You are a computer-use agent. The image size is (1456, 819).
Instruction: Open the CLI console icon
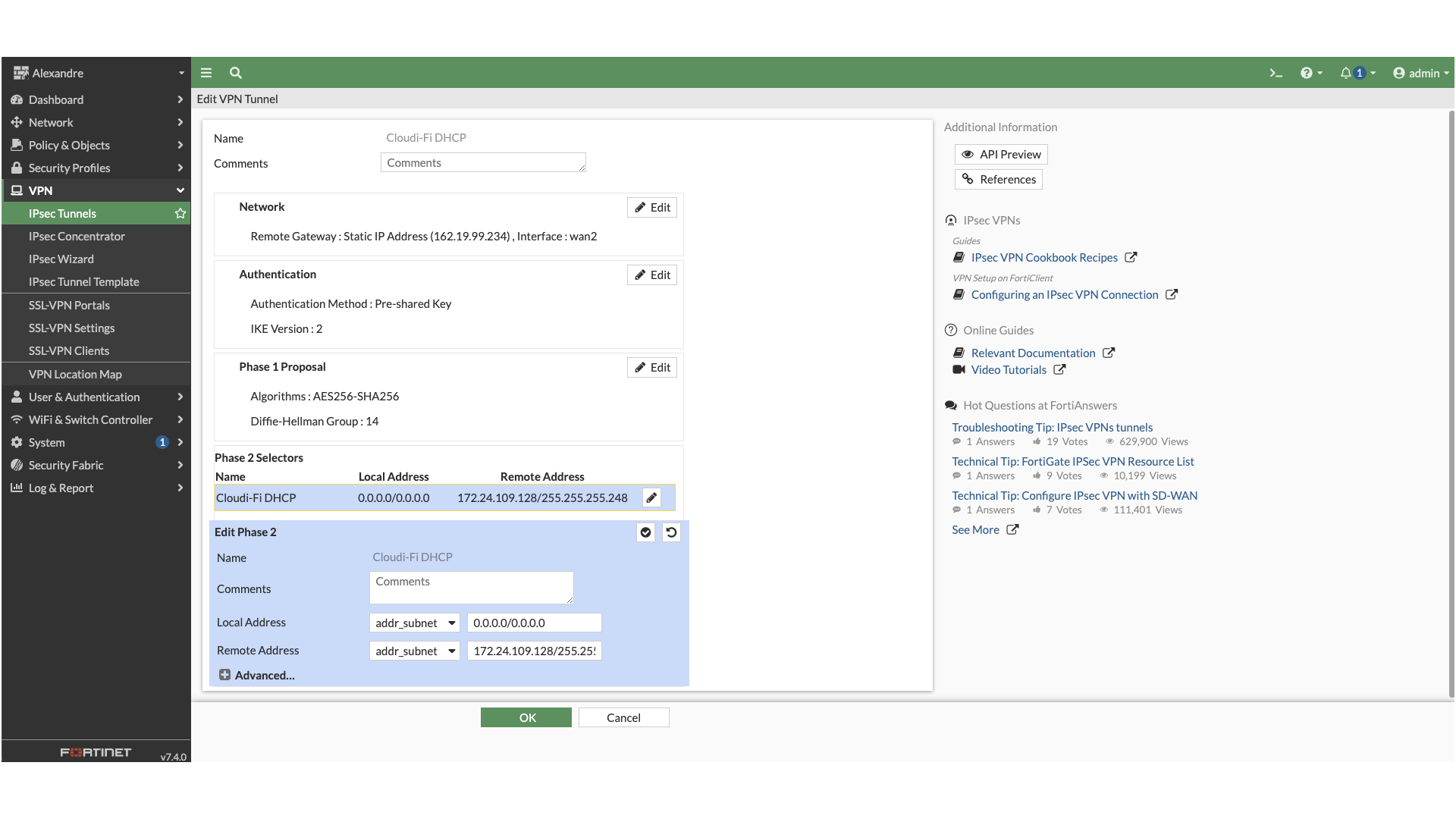pos(1276,73)
